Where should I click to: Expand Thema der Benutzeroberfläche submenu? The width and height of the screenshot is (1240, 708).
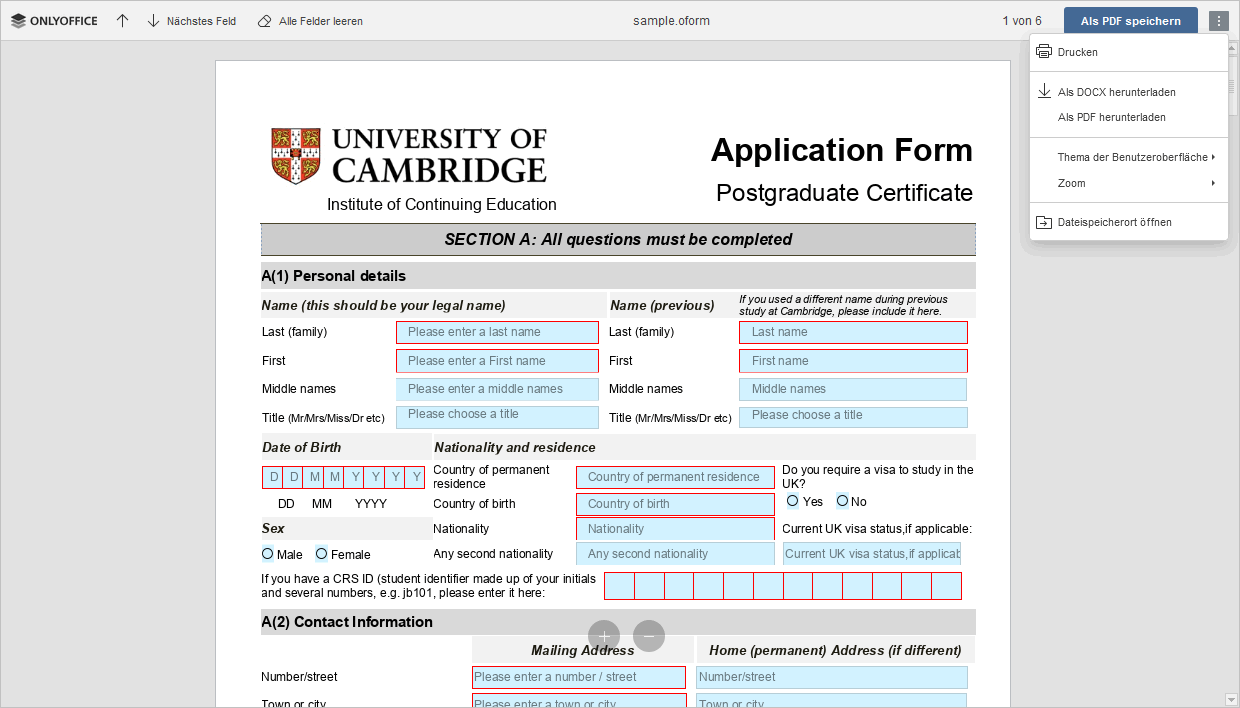[1128, 157]
